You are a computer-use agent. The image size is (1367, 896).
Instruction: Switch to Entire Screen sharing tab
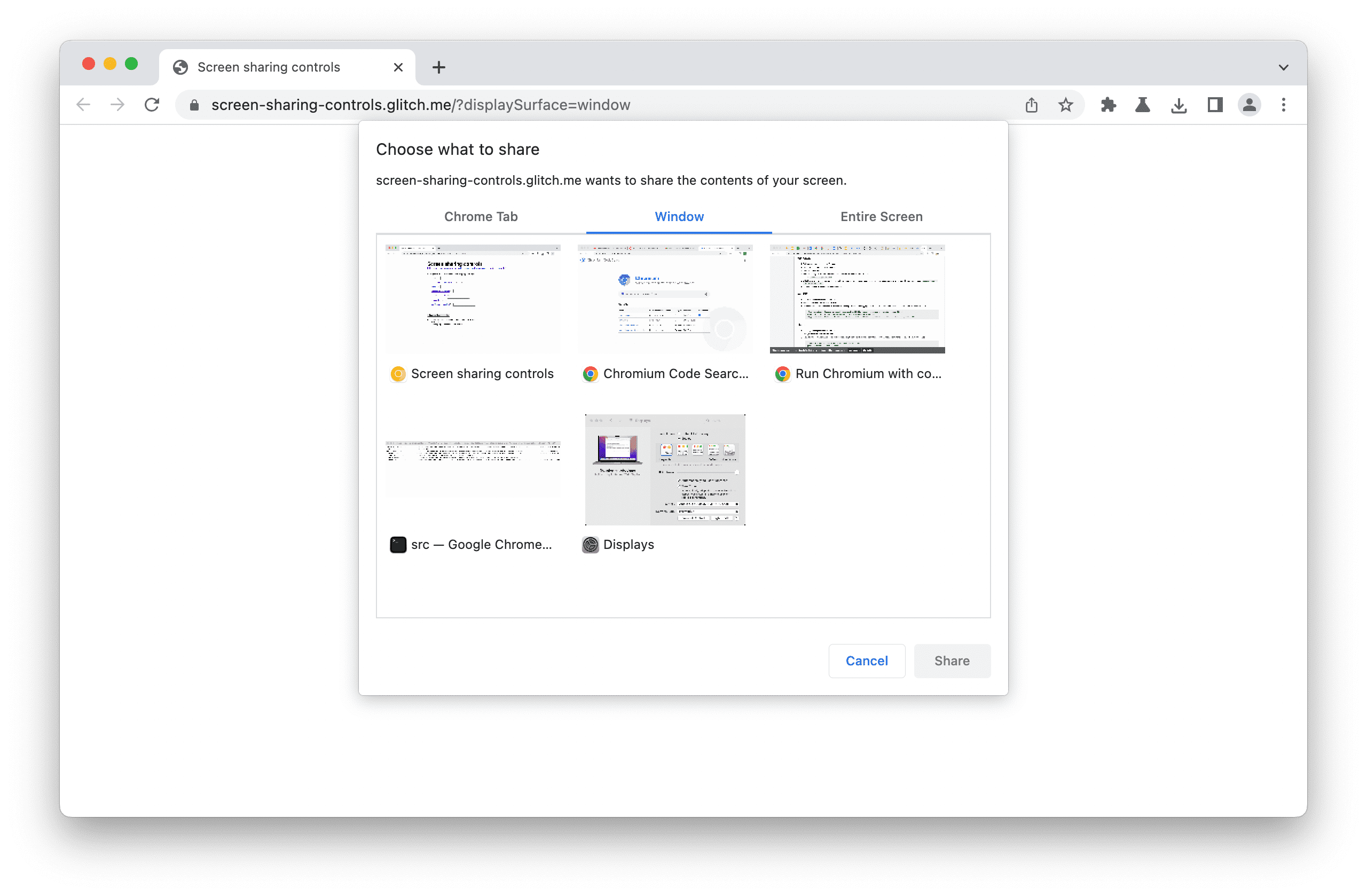(x=880, y=216)
